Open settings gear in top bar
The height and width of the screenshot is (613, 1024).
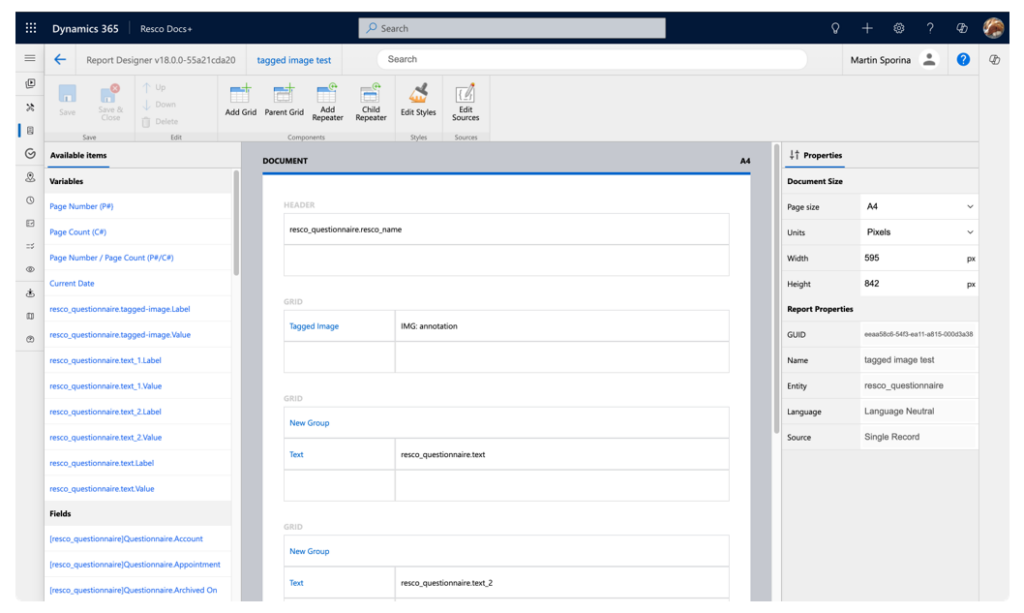pos(898,28)
